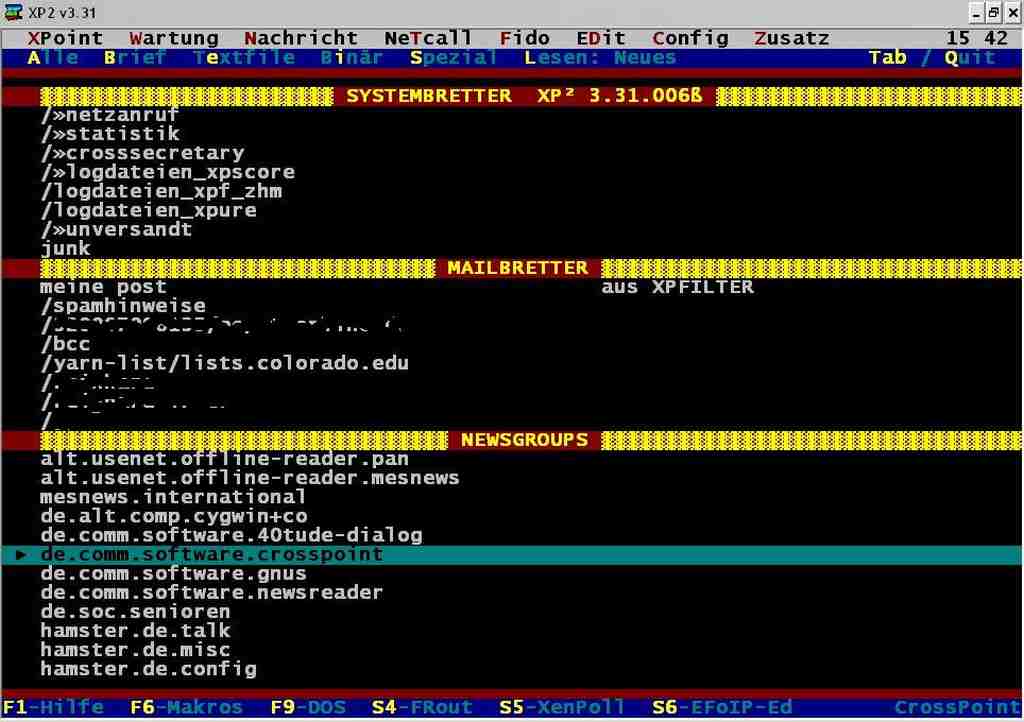Select /yarn-list/lists.colorado.edu mail board

tap(224, 363)
